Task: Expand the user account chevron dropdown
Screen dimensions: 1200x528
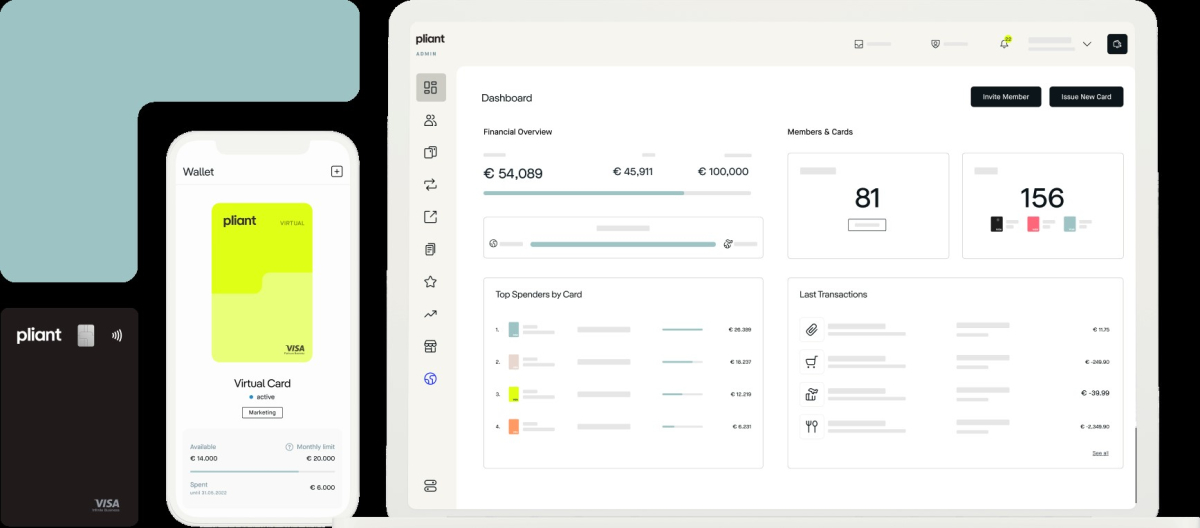Action: coord(1087,44)
